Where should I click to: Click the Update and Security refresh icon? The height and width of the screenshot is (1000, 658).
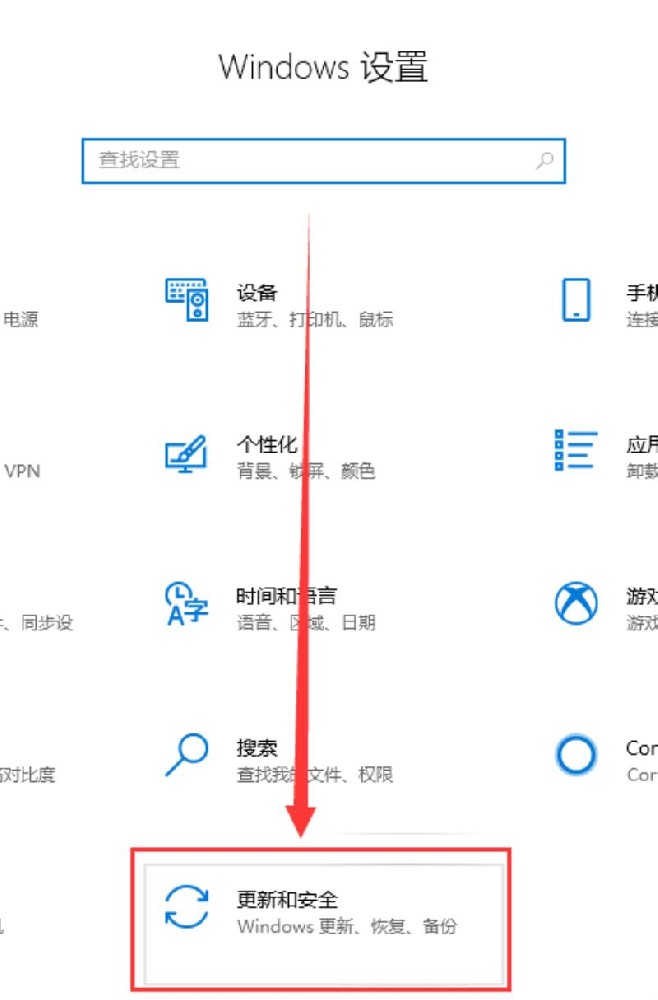pyautogui.click(x=187, y=906)
